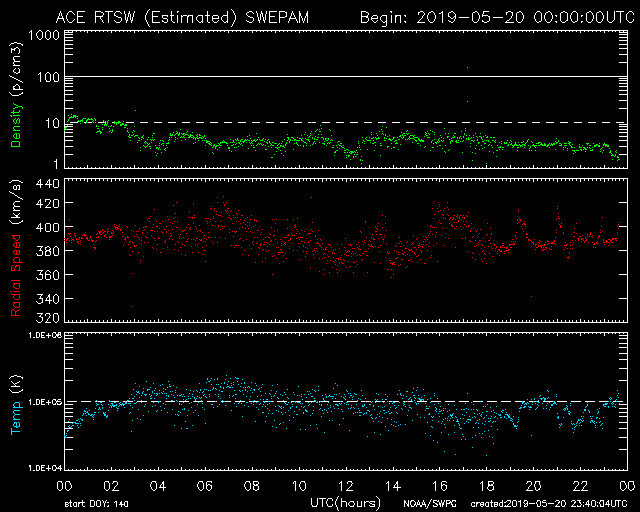Click the 06 hour marker on time axis

(204, 485)
